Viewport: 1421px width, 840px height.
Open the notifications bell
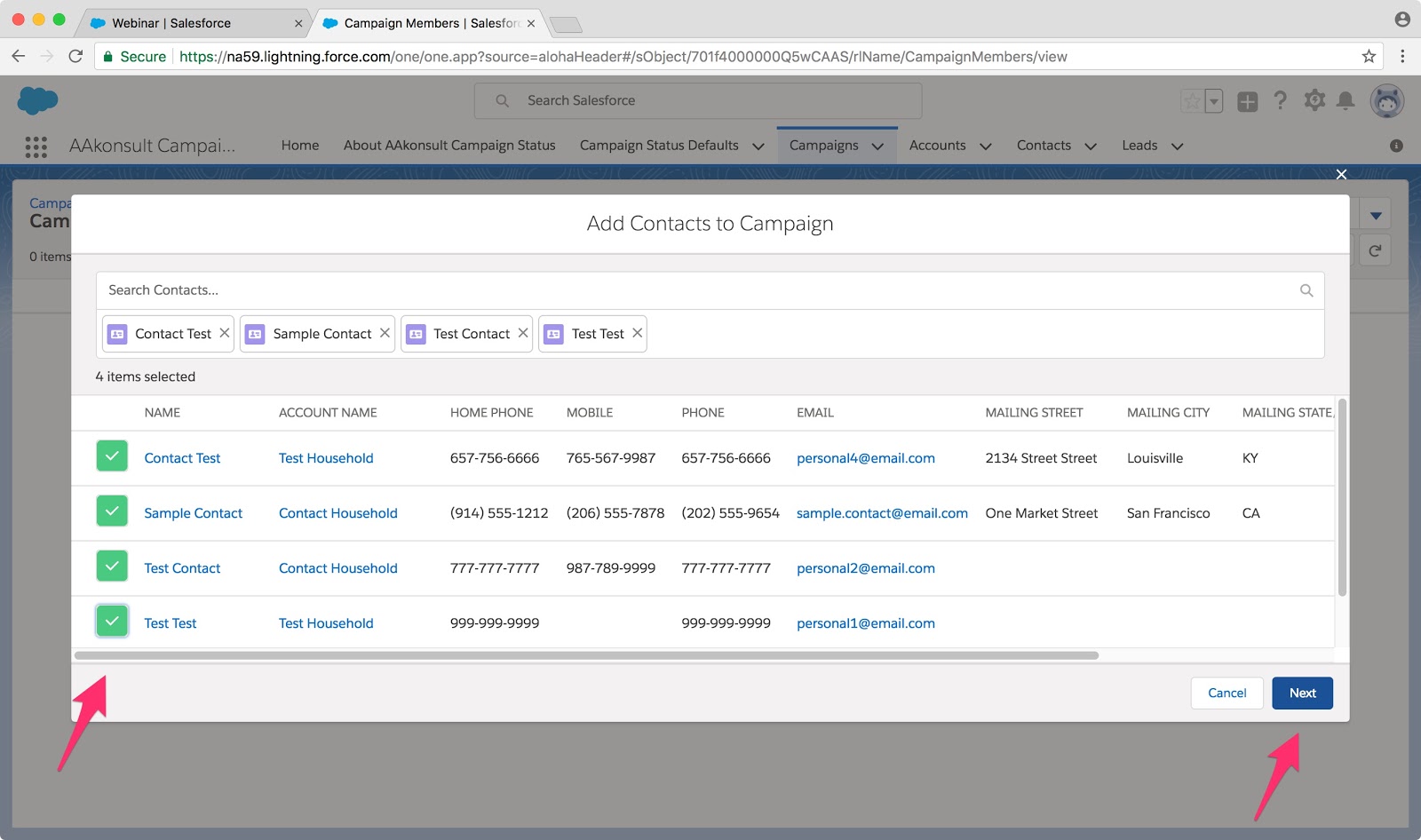(x=1346, y=101)
